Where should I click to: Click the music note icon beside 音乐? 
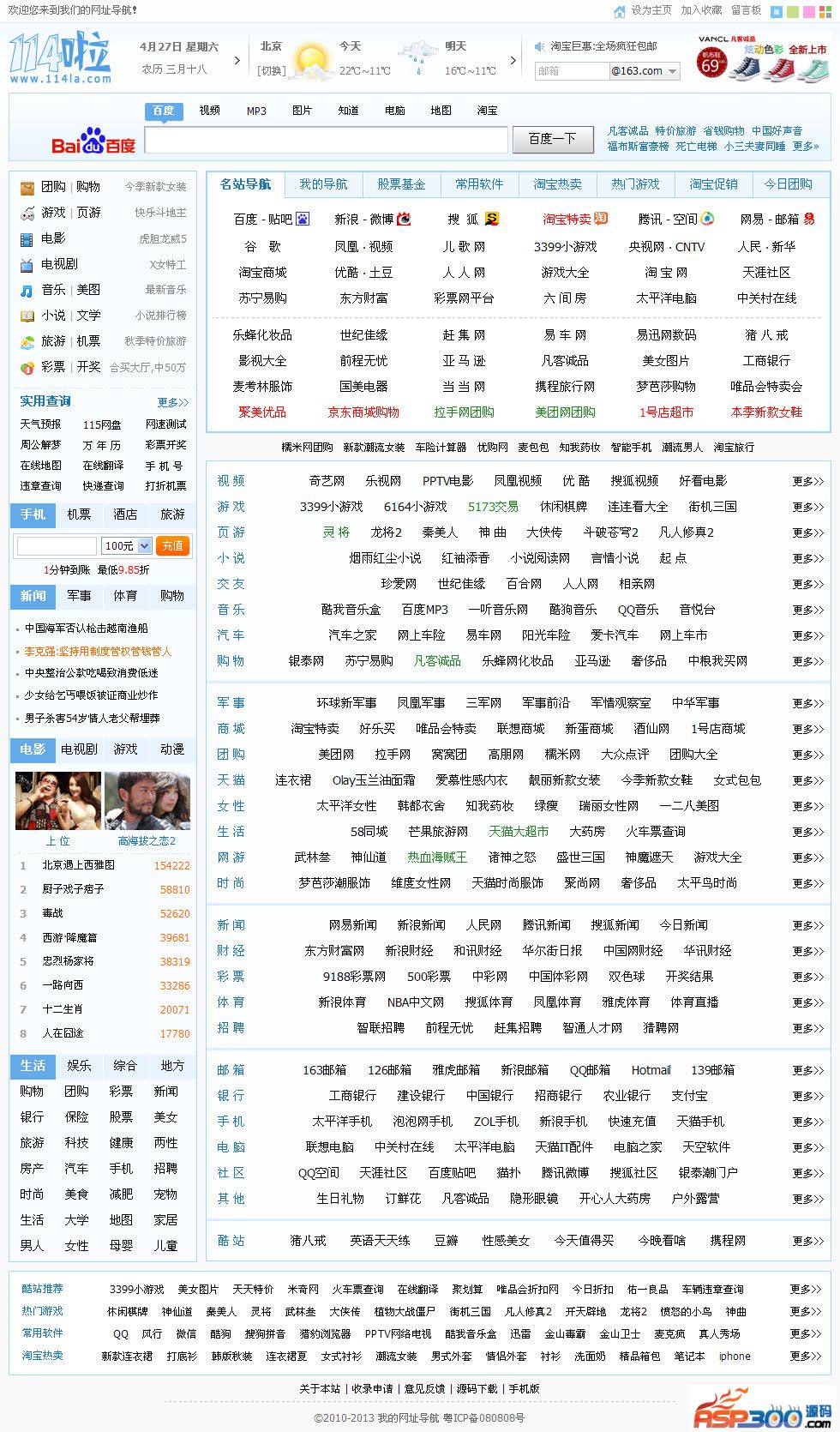[27, 290]
